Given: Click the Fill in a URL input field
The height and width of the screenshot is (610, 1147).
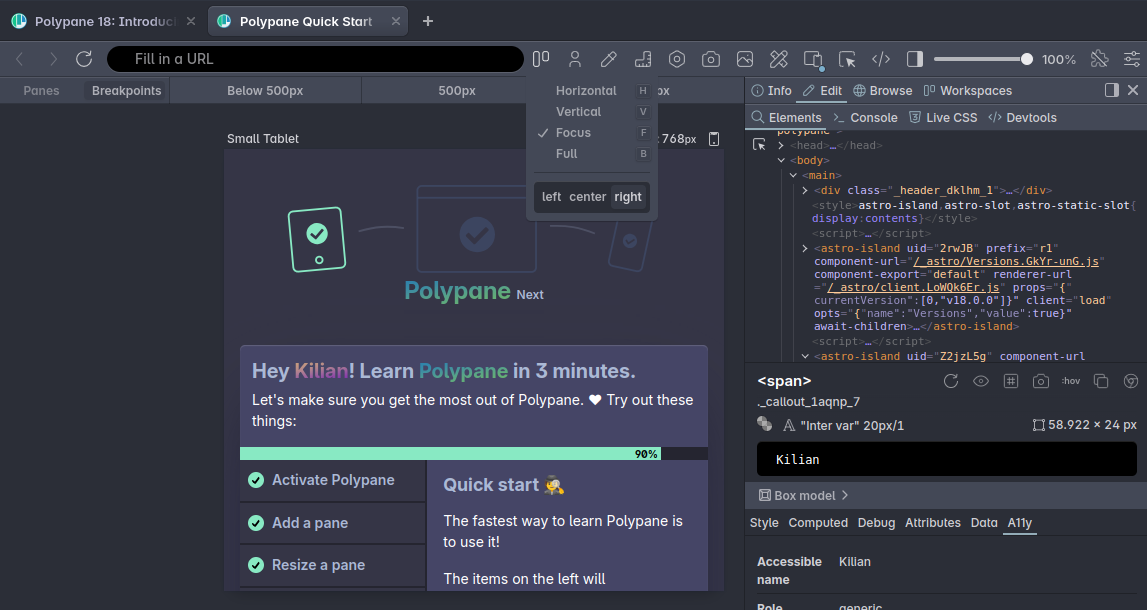Looking at the screenshot, I should coord(315,58).
